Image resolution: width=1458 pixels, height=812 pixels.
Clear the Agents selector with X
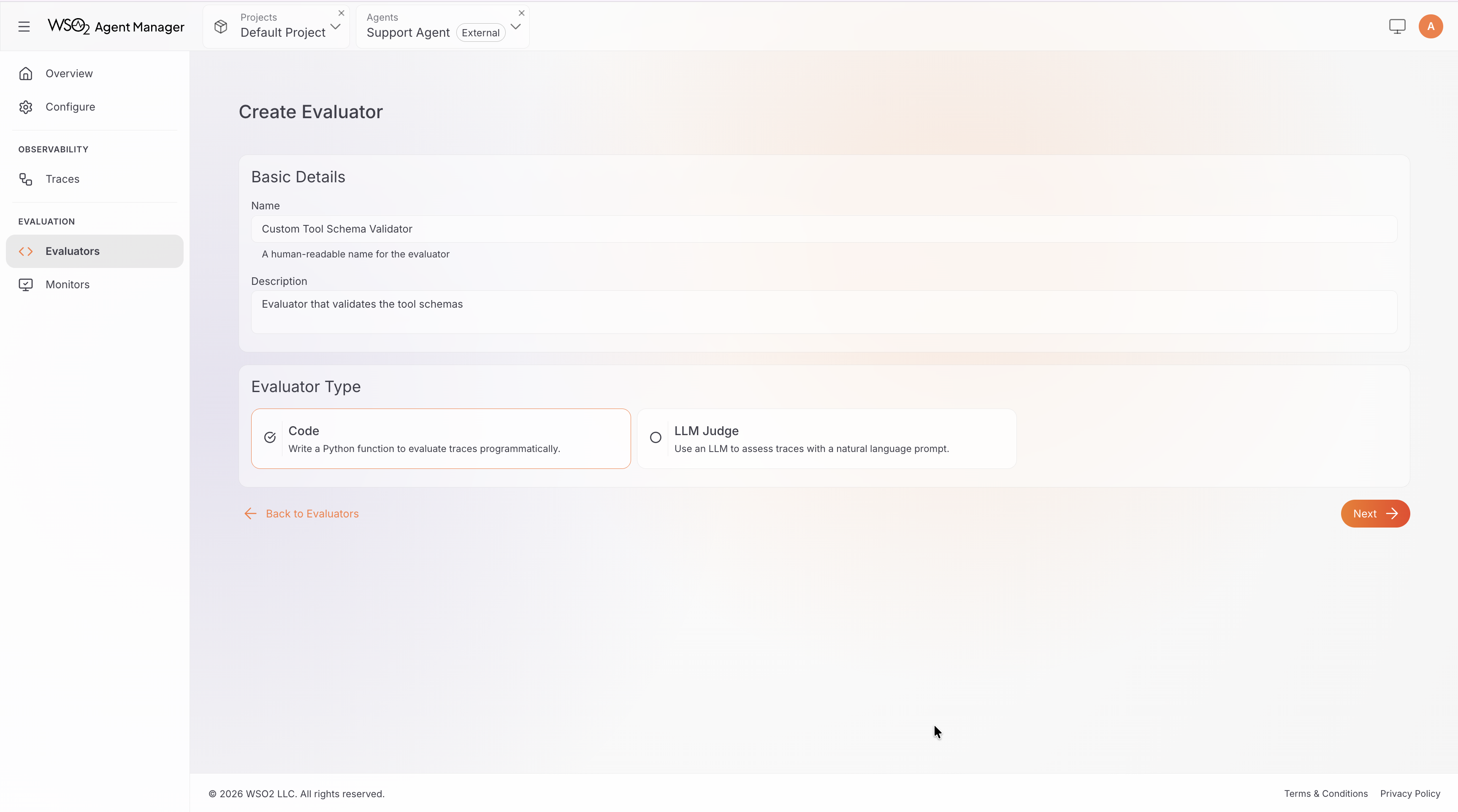coord(522,13)
